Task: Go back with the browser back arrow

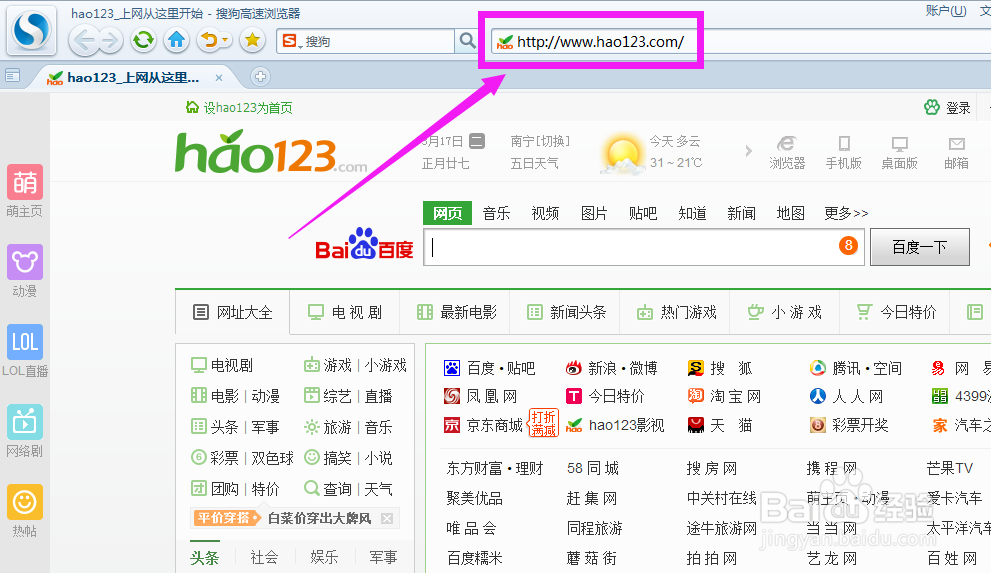Action: 84,41
